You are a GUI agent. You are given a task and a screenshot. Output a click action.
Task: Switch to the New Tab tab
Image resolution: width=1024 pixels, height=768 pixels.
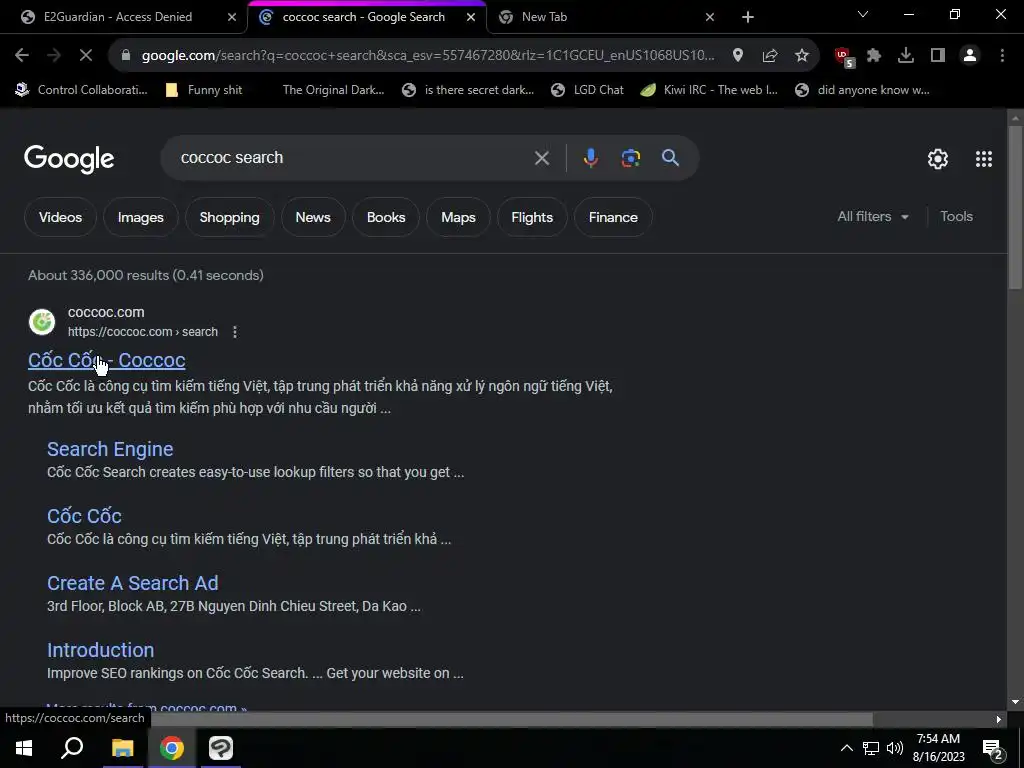pyautogui.click(x=545, y=17)
